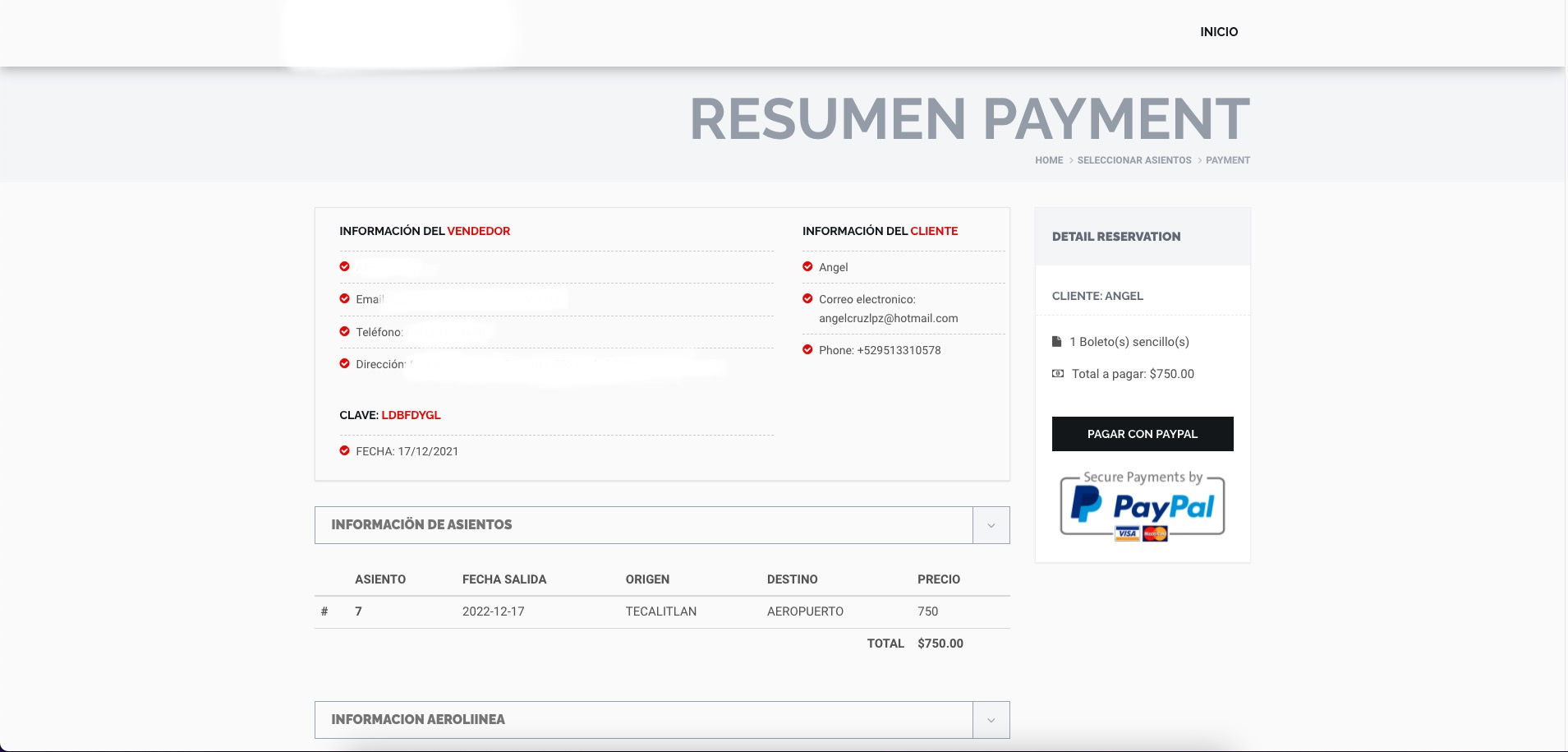Collapse the Información de Asientos chevron
Viewport: 1568px width, 752px height.
991,525
